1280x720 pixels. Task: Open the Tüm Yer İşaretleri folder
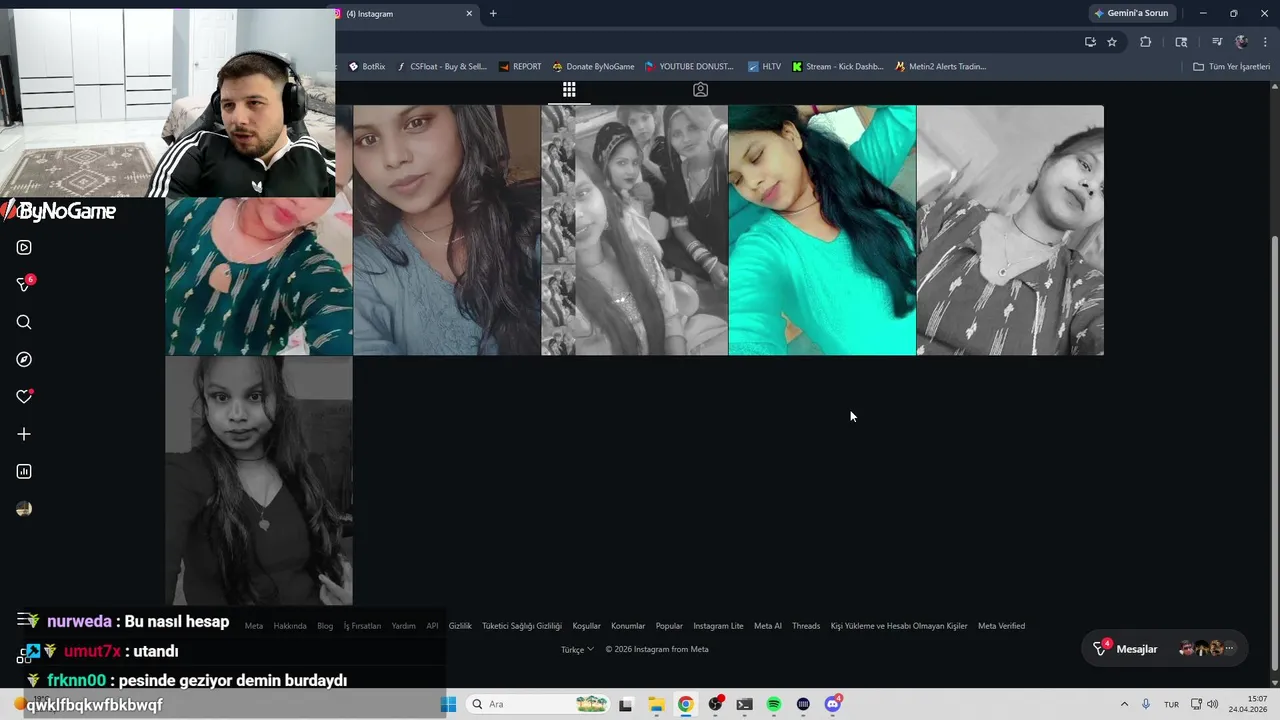[1231, 67]
